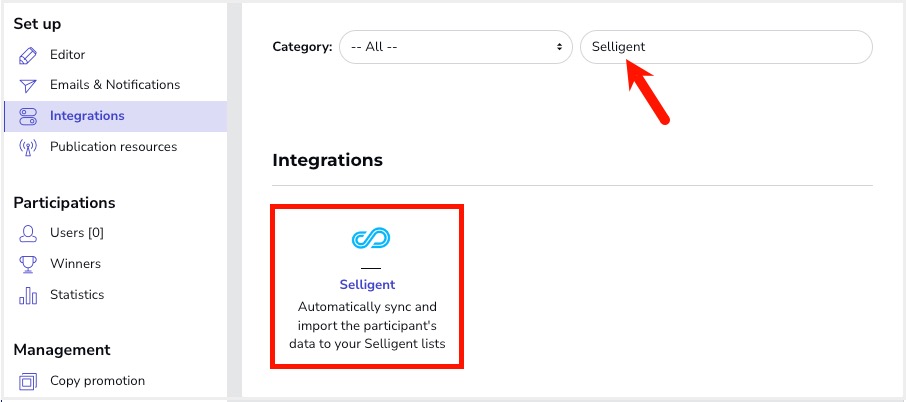
Task: Open the Category dropdown showing All
Action: click(x=455, y=47)
